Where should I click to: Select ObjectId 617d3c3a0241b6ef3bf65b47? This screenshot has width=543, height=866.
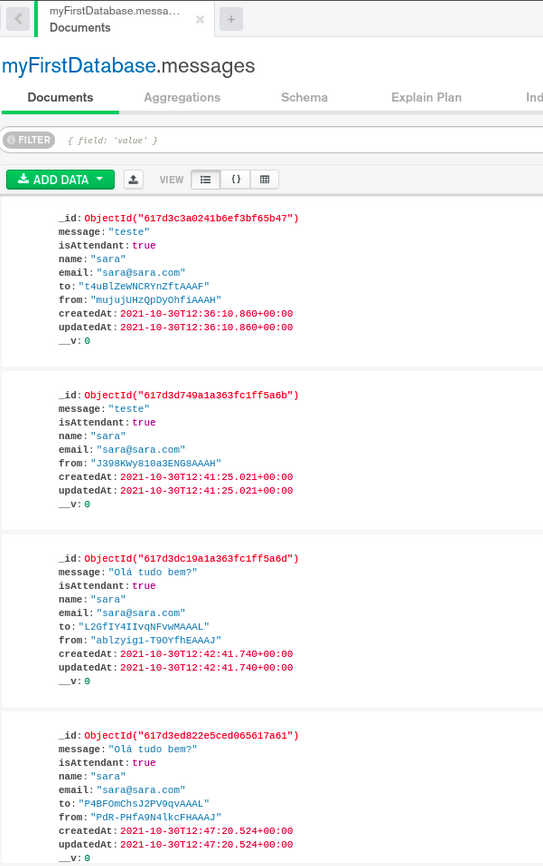(191, 218)
